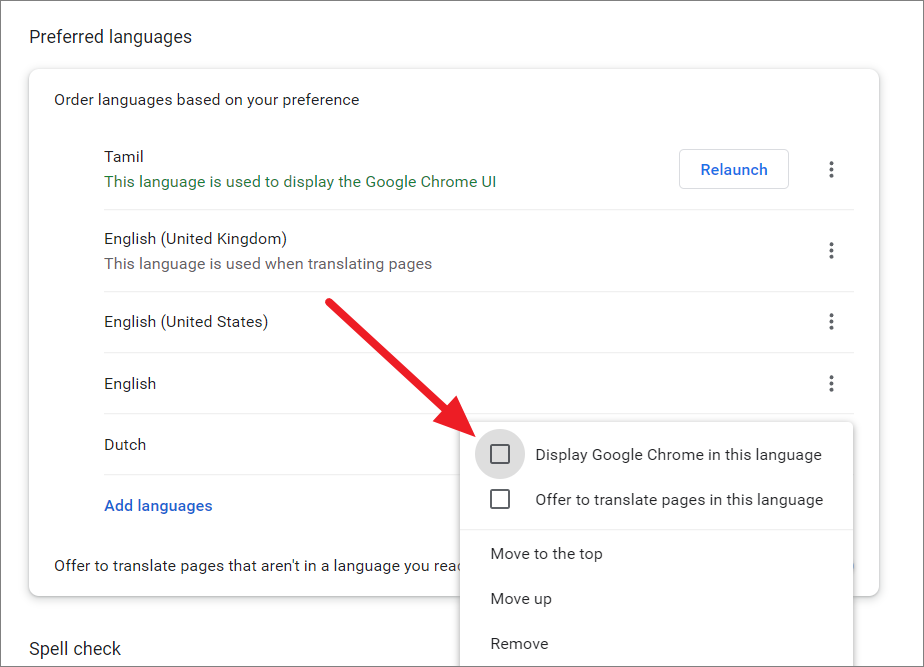Image resolution: width=924 pixels, height=667 pixels.
Task: Click the Spell check heading
Action: [75, 649]
